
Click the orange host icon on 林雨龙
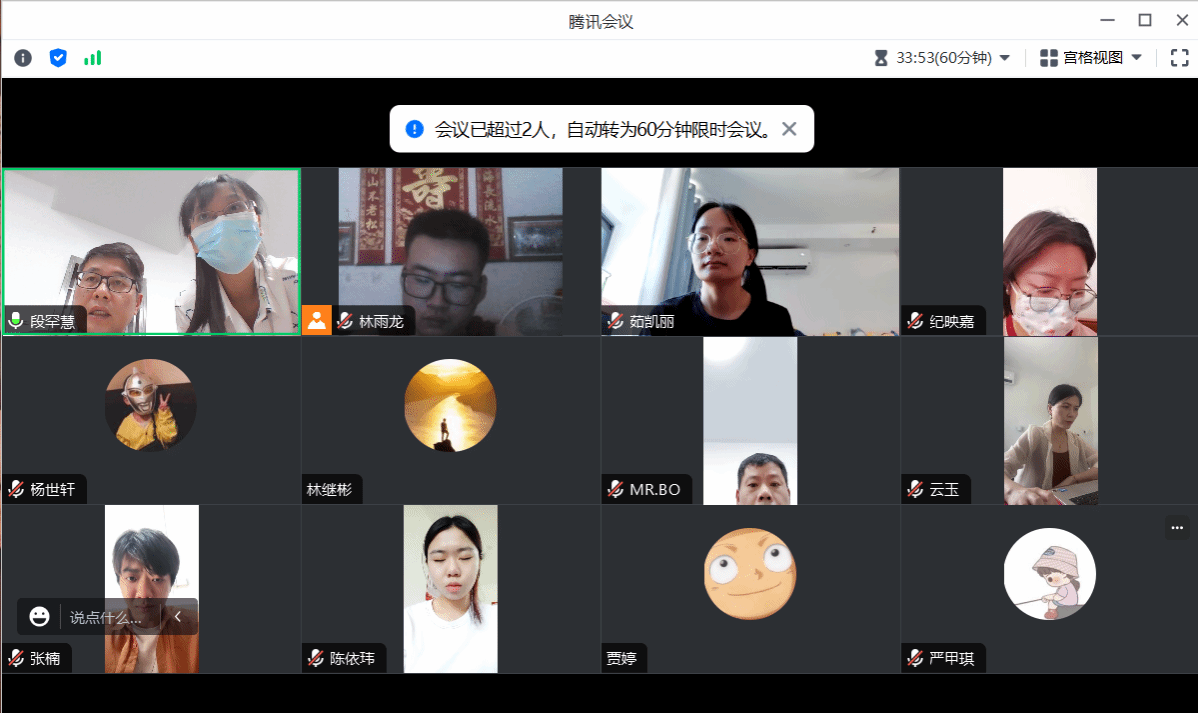(317, 321)
